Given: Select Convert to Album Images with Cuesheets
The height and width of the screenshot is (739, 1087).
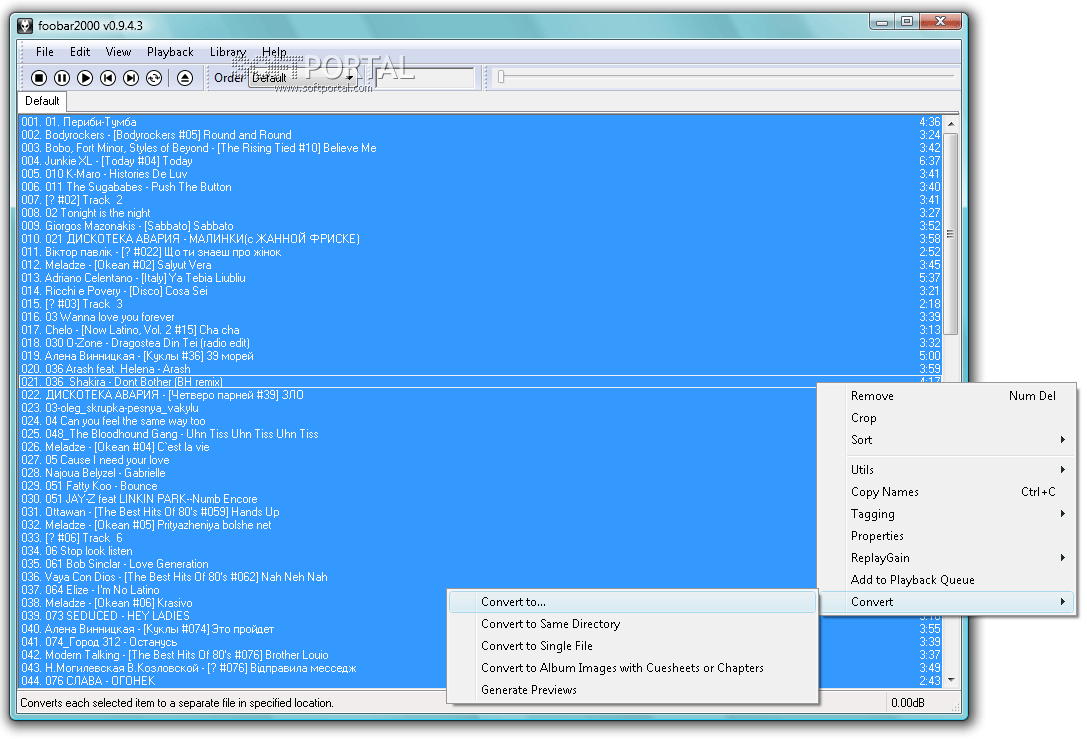Looking at the screenshot, I should (x=632, y=668).
